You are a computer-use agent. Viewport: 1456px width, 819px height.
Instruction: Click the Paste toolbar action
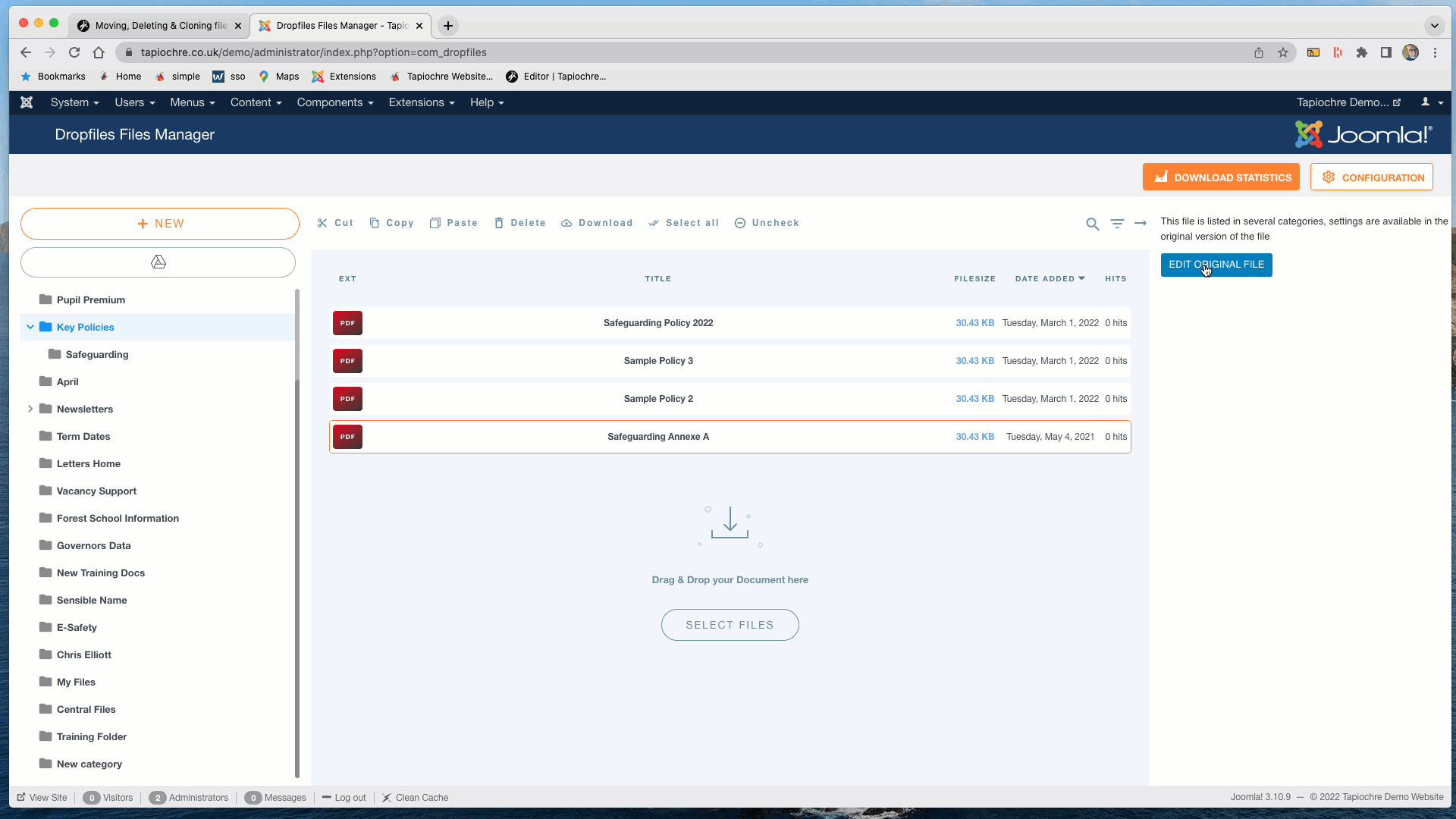[453, 223]
